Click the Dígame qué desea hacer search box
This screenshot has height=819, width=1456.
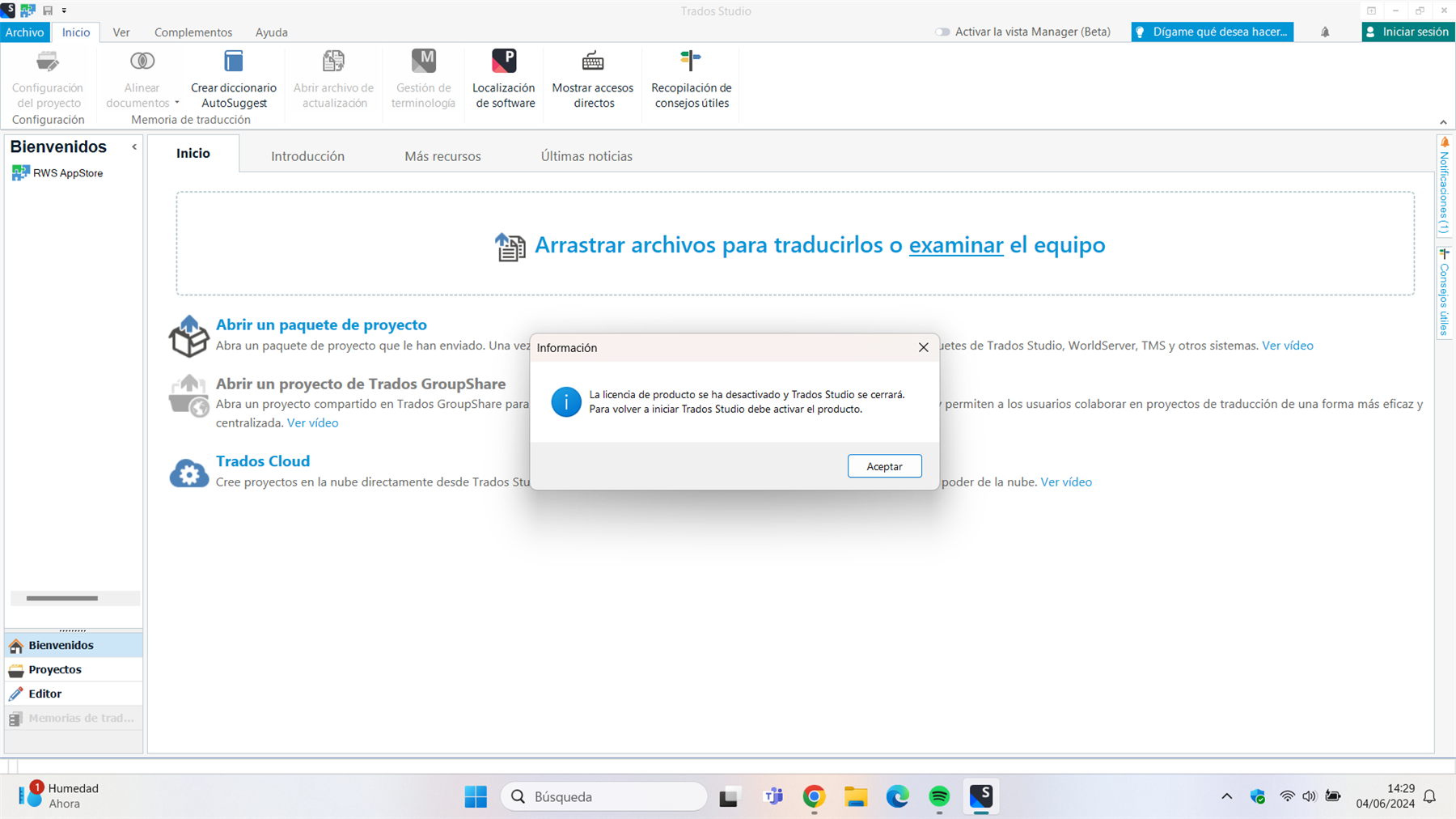coord(1212,32)
